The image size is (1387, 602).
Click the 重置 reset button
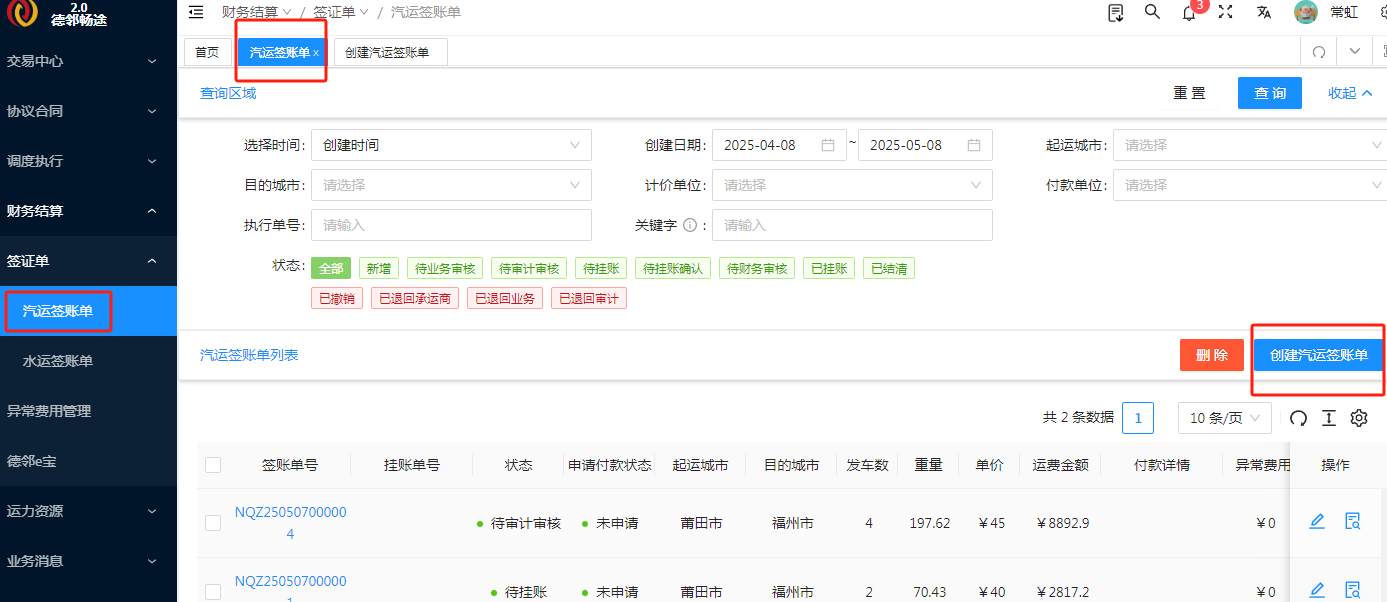coord(1189,93)
